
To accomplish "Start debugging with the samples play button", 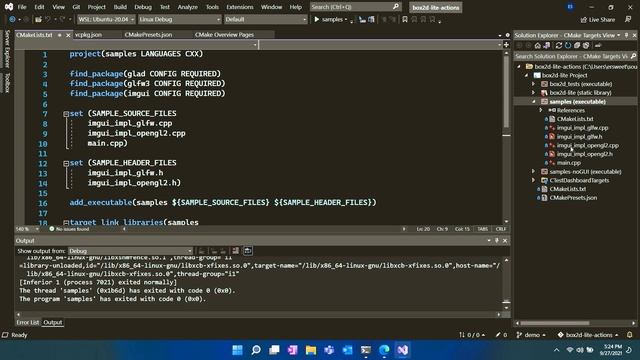I will point(316,19).
